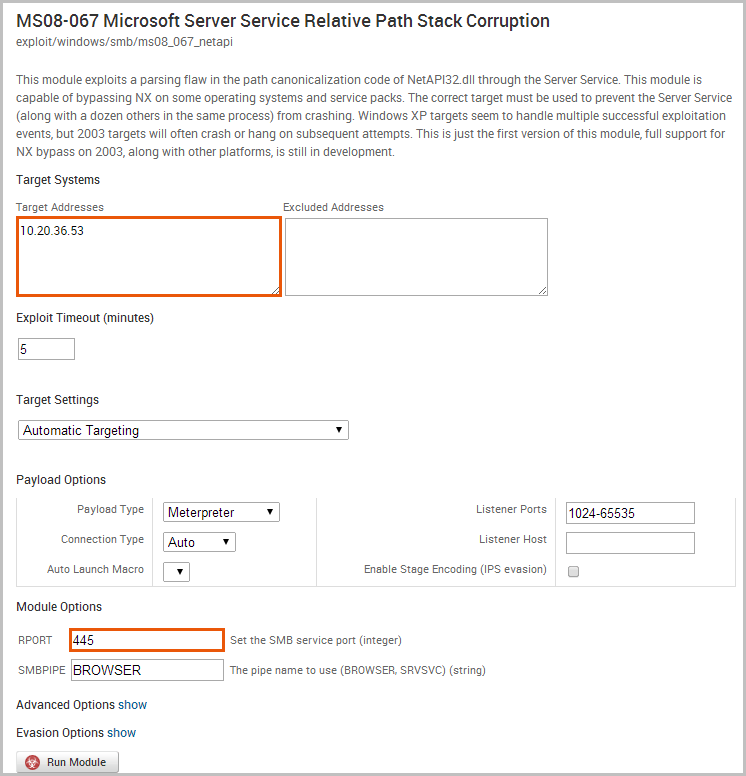Select the empty Listener Host field
746x776 pixels.
630,543
